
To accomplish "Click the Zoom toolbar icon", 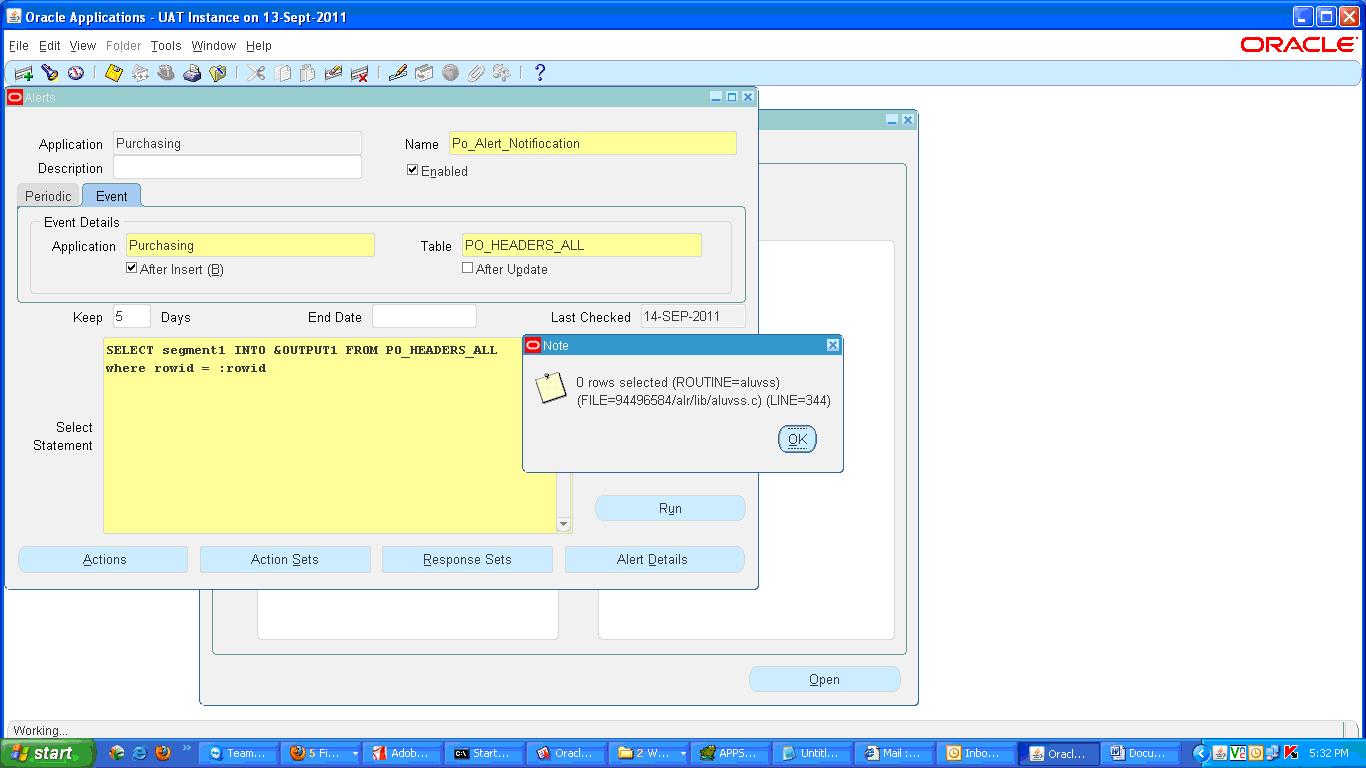I will click(424, 73).
